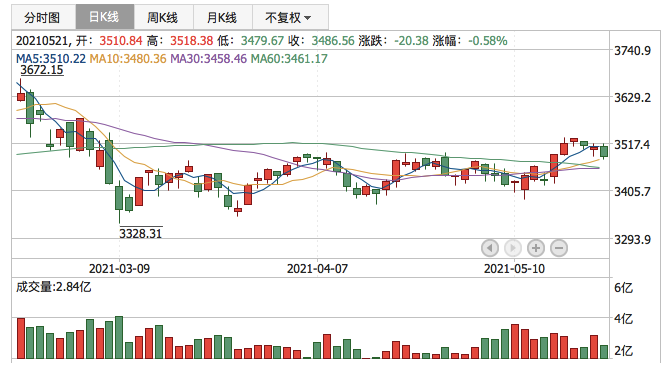
Task: Click the 3672.15 high price annotation
Action: coord(42,70)
